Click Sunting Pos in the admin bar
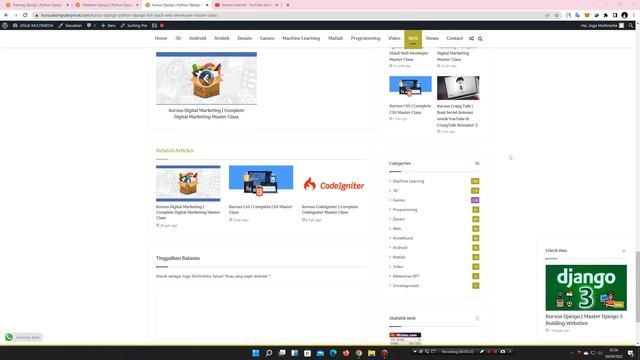 click(134, 25)
